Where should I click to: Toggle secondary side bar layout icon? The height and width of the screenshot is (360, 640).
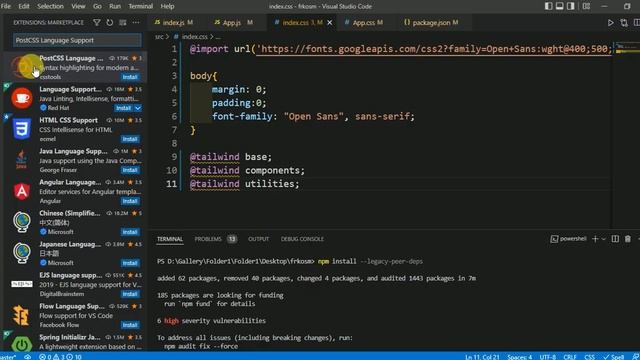click(x=571, y=6)
